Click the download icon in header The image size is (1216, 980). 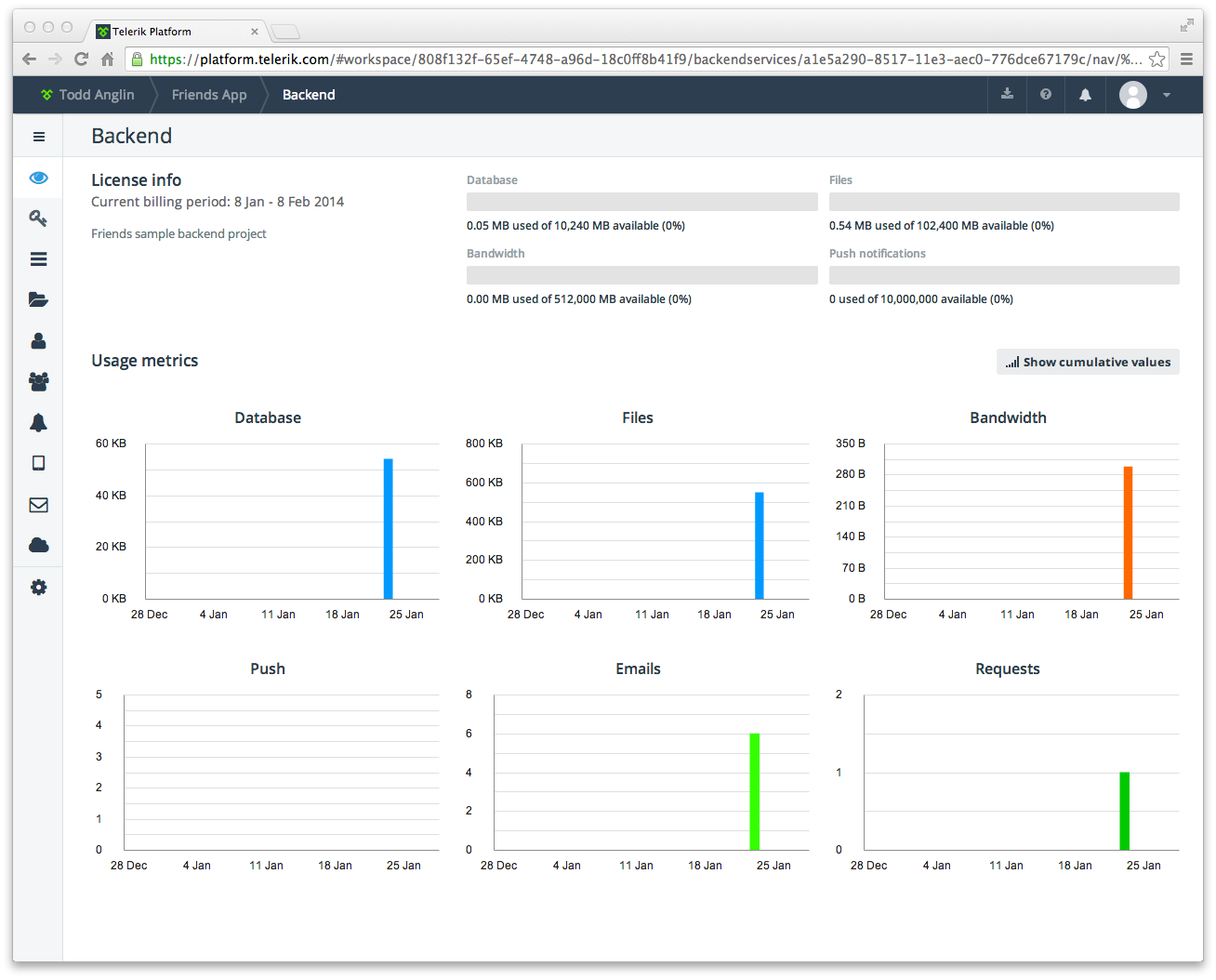pos(1007,94)
